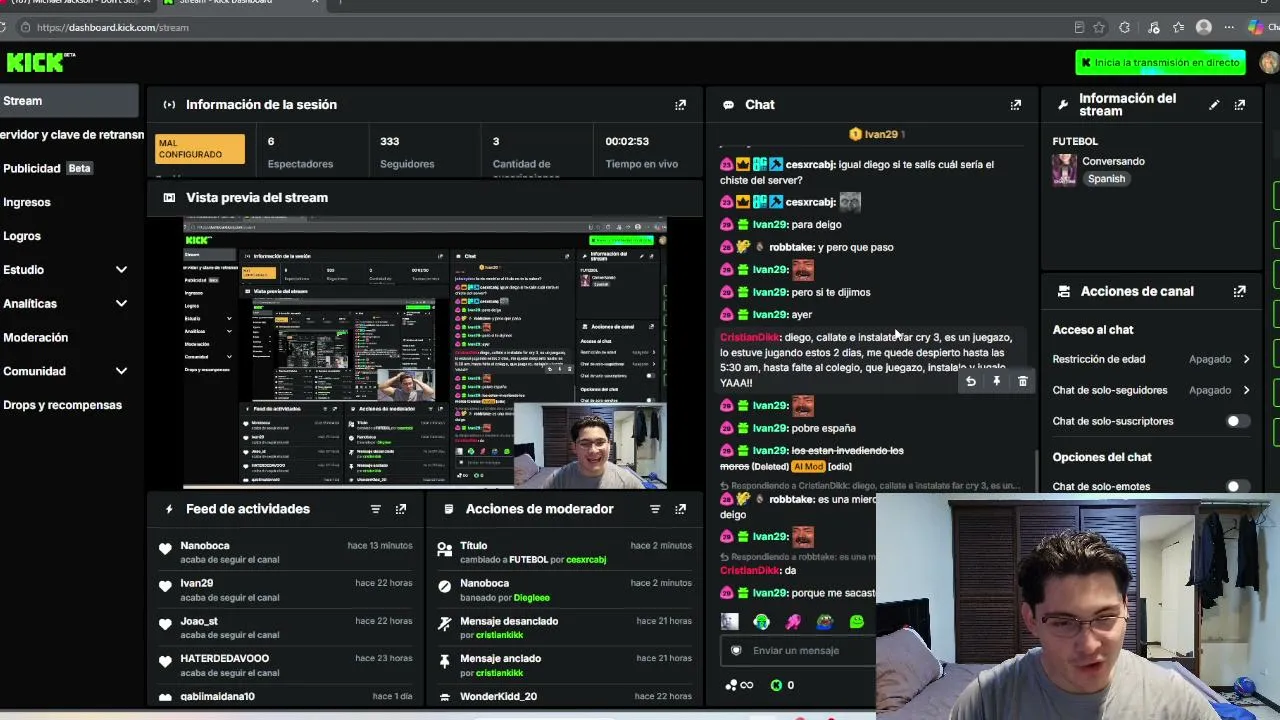Click the Spanish language tag
The width and height of the screenshot is (1280, 720).
(1106, 179)
